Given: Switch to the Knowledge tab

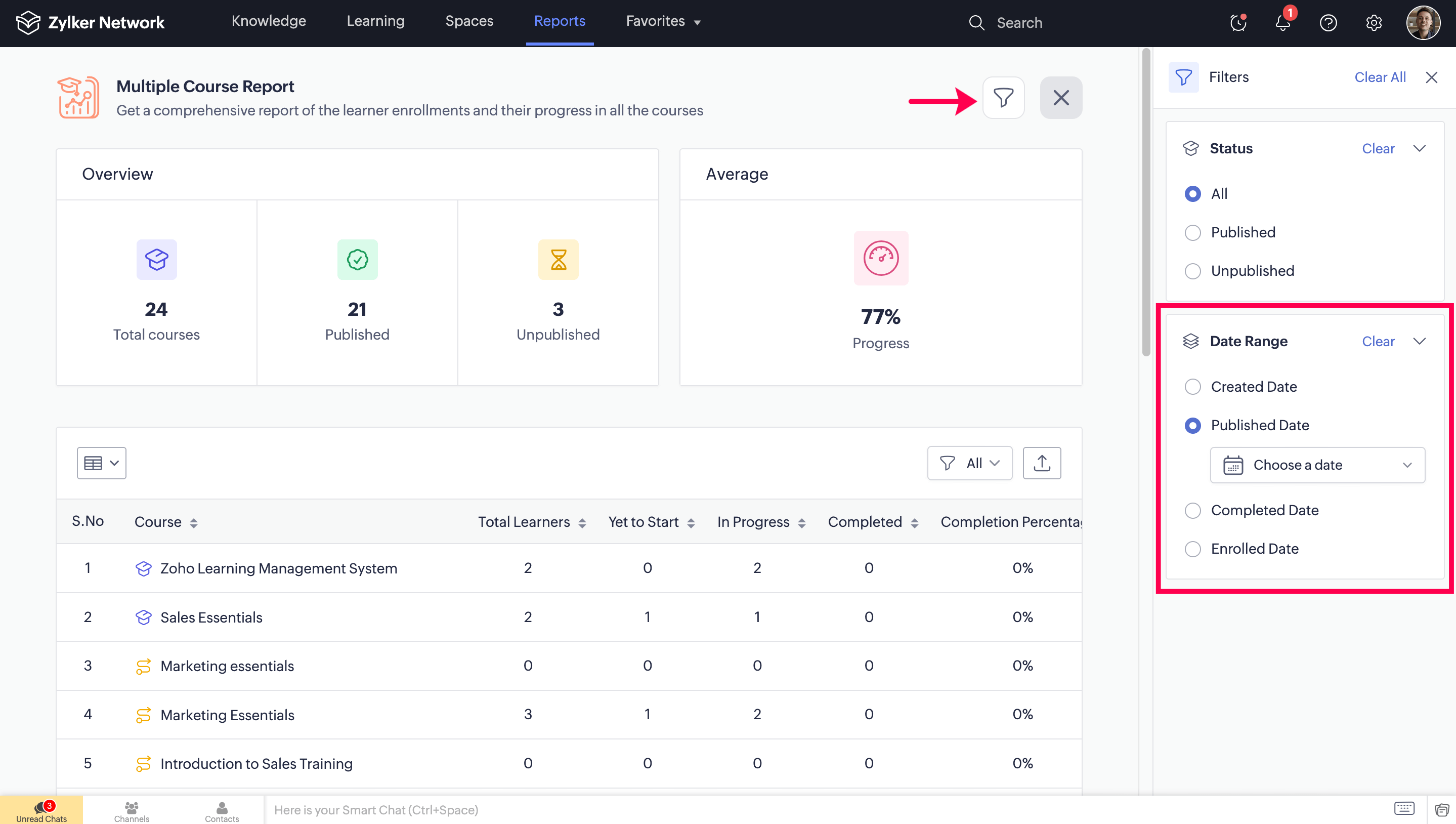Looking at the screenshot, I should 269,21.
